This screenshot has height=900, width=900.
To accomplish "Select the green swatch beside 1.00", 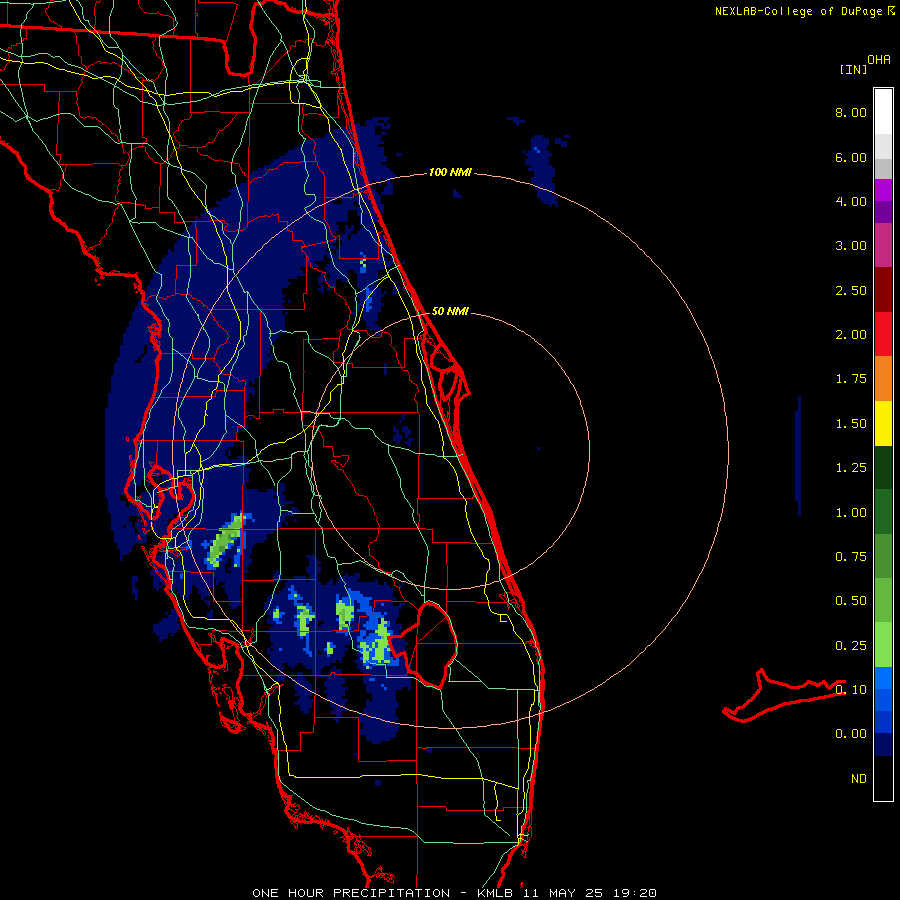I will click(x=883, y=512).
